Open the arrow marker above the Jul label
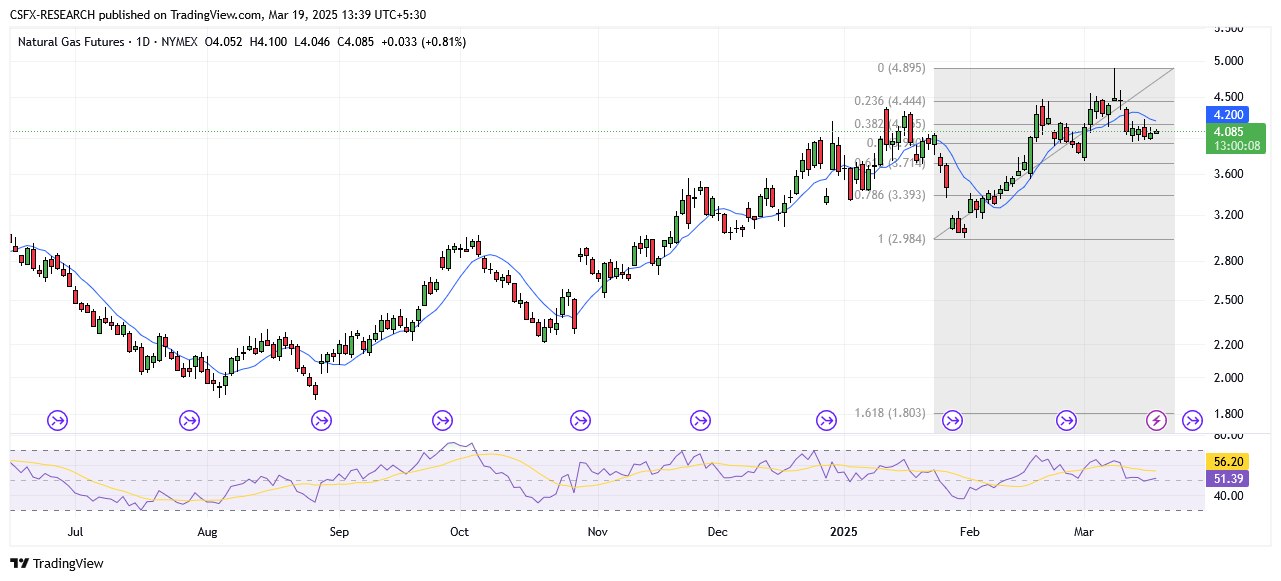Screen dimensions: 1281x581 (x=57, y=421)
